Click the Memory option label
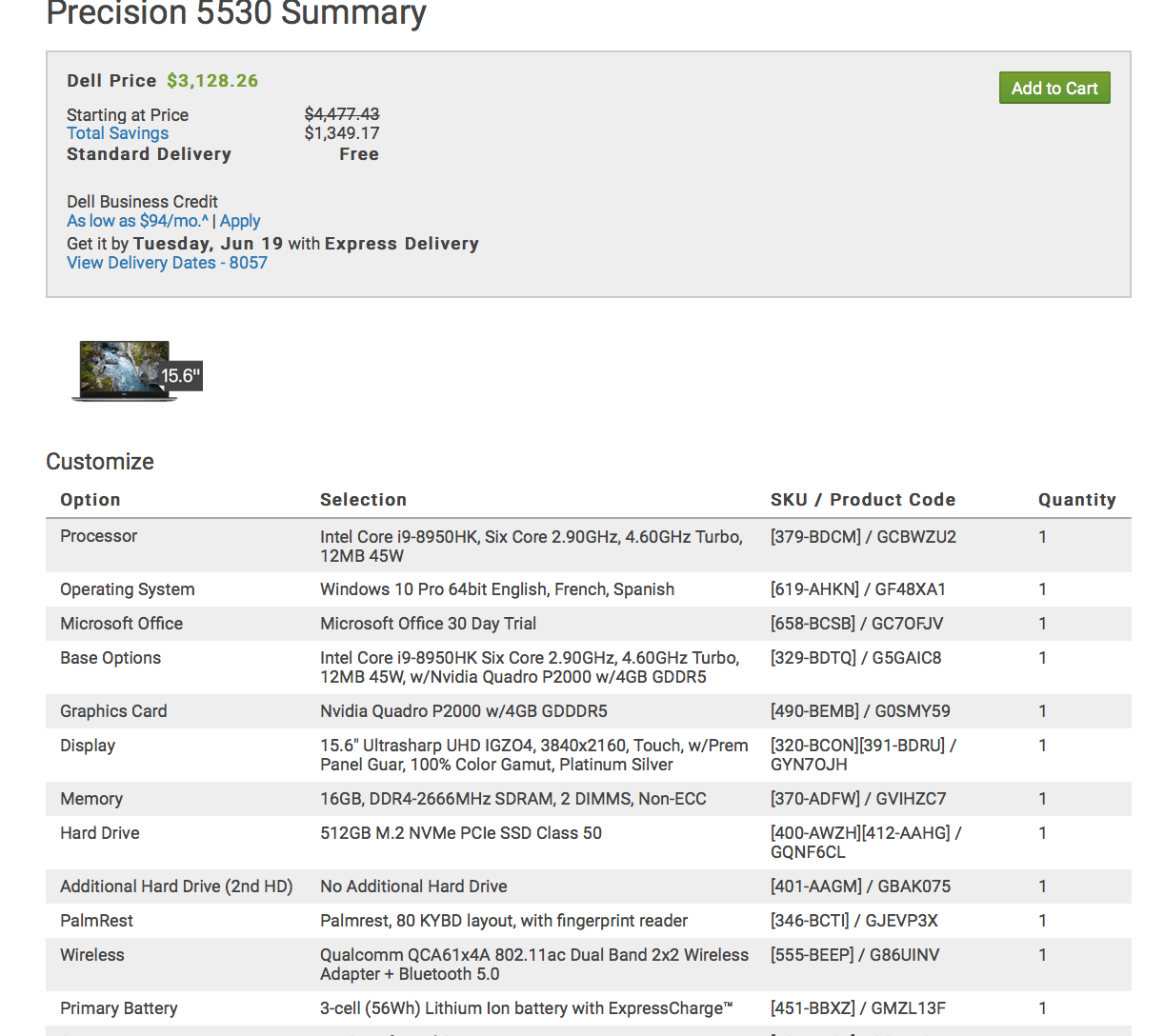 point(91,799)
